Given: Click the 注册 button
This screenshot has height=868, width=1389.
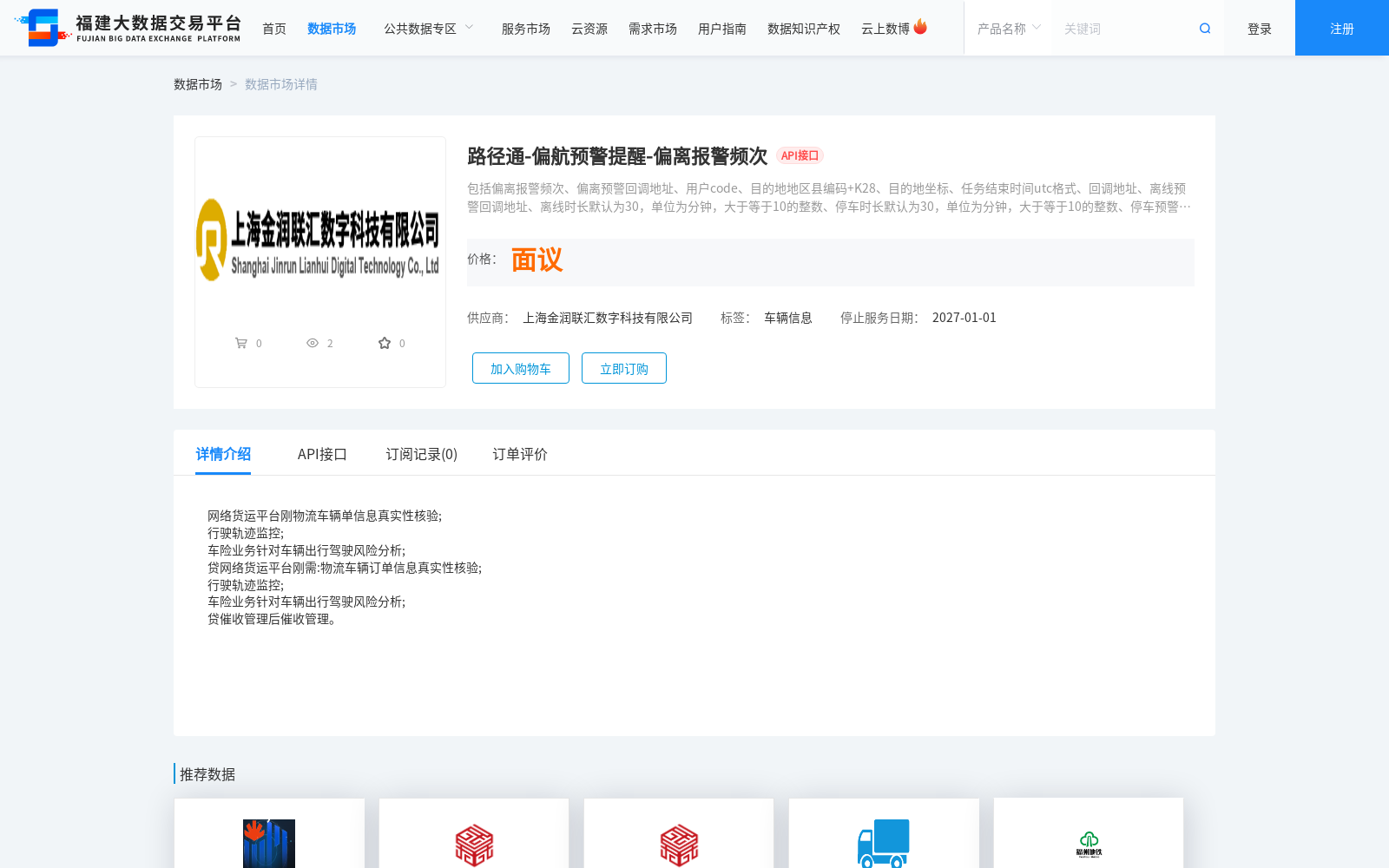Looking at the screenshot, I should pyautogui.click(x=1342, y=28).
